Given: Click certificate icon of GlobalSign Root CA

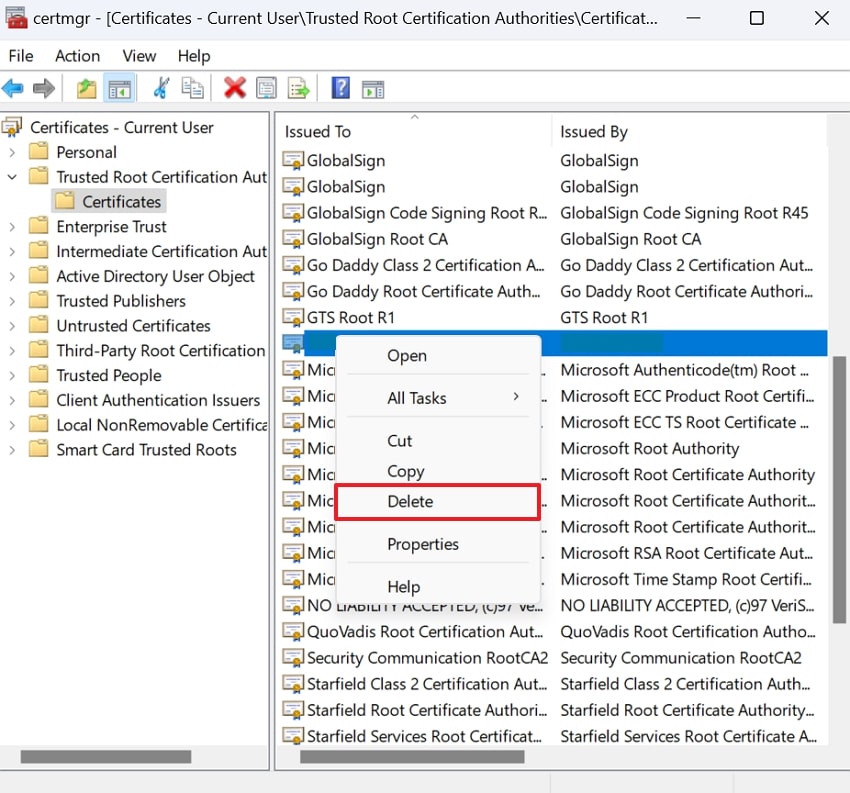Looking at the screenshot, I should coord(293,240).
